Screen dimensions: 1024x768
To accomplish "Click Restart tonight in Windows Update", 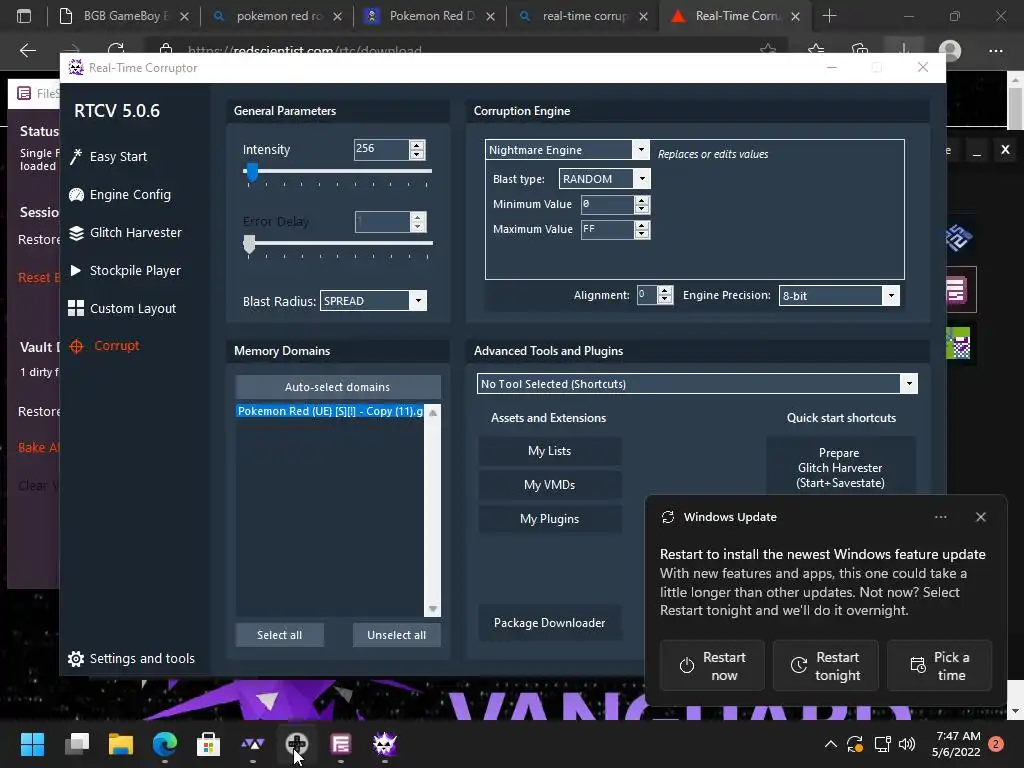I will coord(825,665).
